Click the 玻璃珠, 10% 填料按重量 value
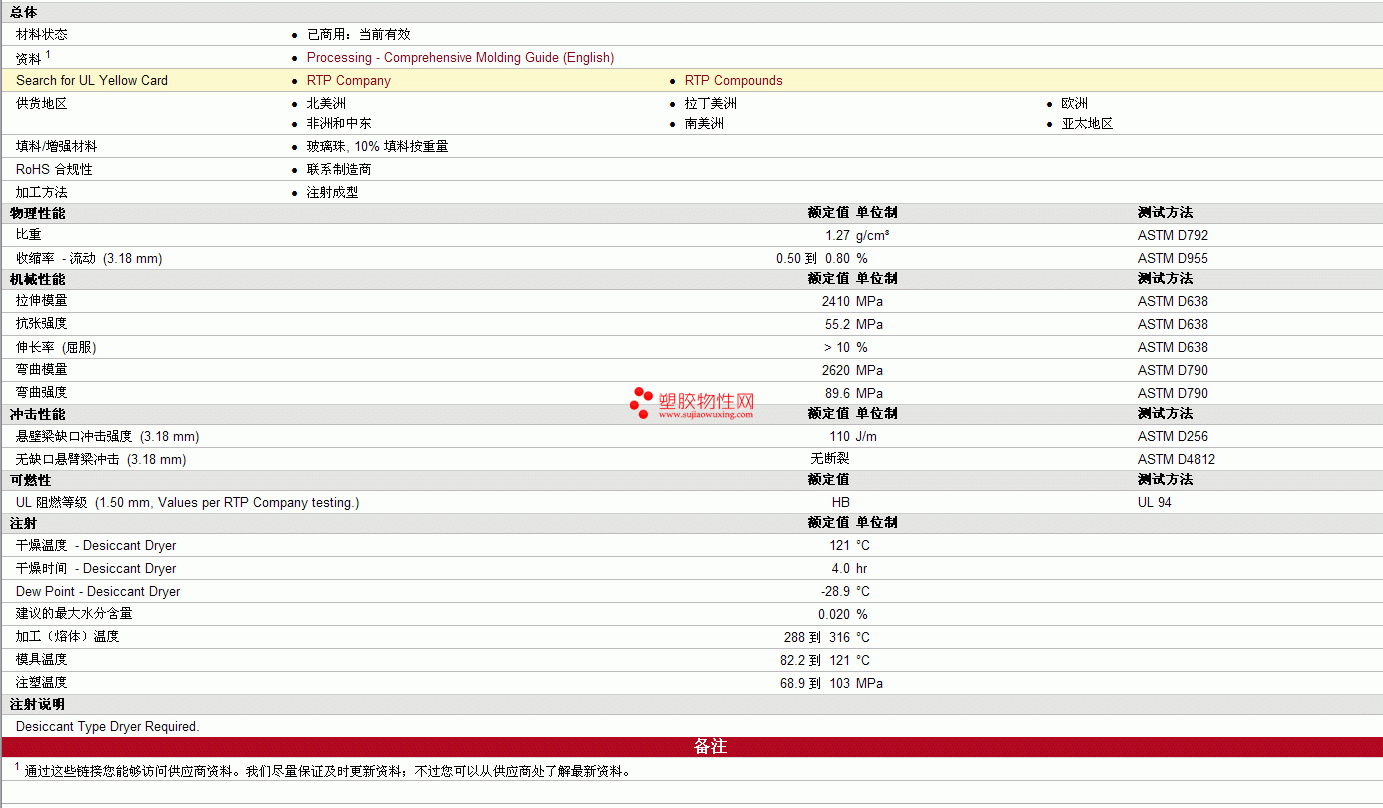 tap(377, 147)
